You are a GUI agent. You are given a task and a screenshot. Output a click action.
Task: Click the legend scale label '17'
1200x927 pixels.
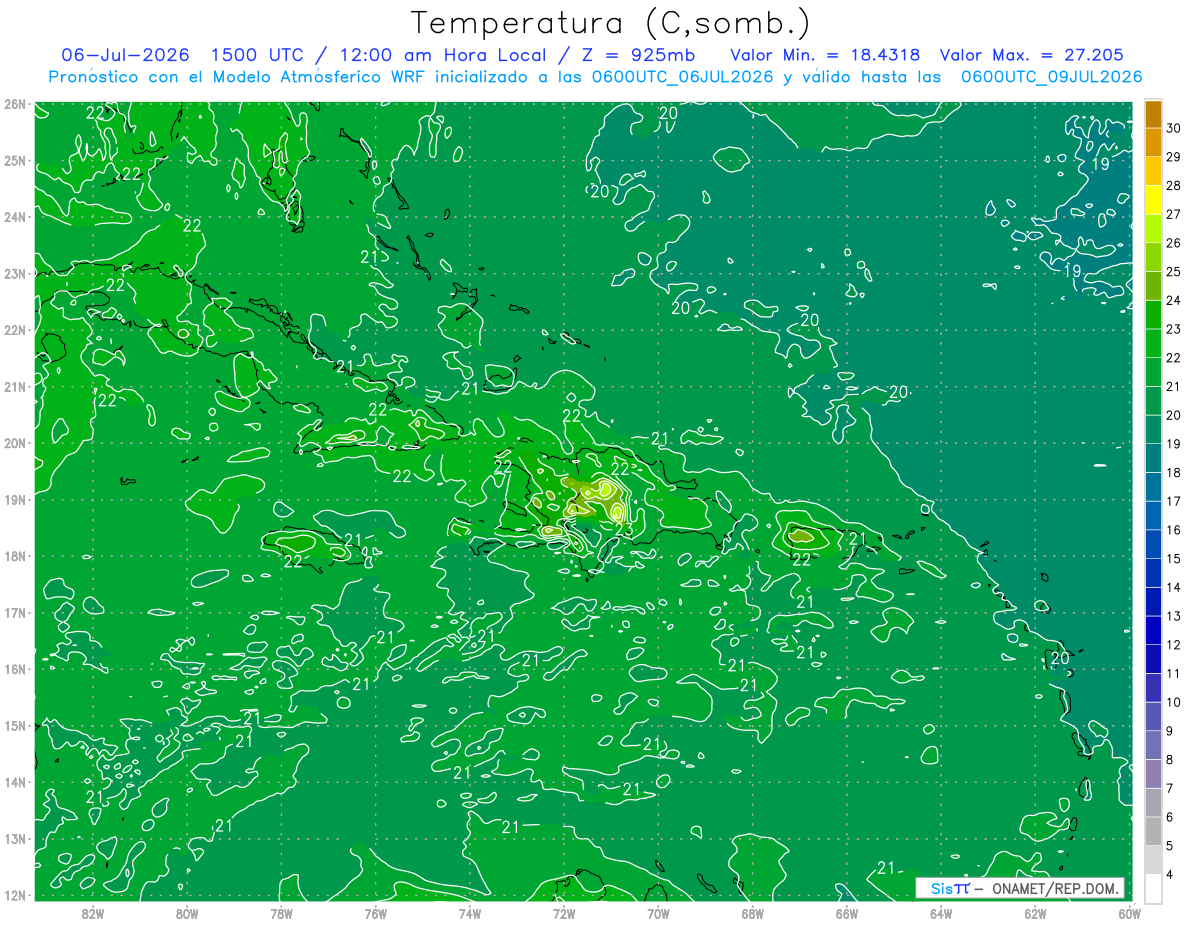pos(1173,501)
